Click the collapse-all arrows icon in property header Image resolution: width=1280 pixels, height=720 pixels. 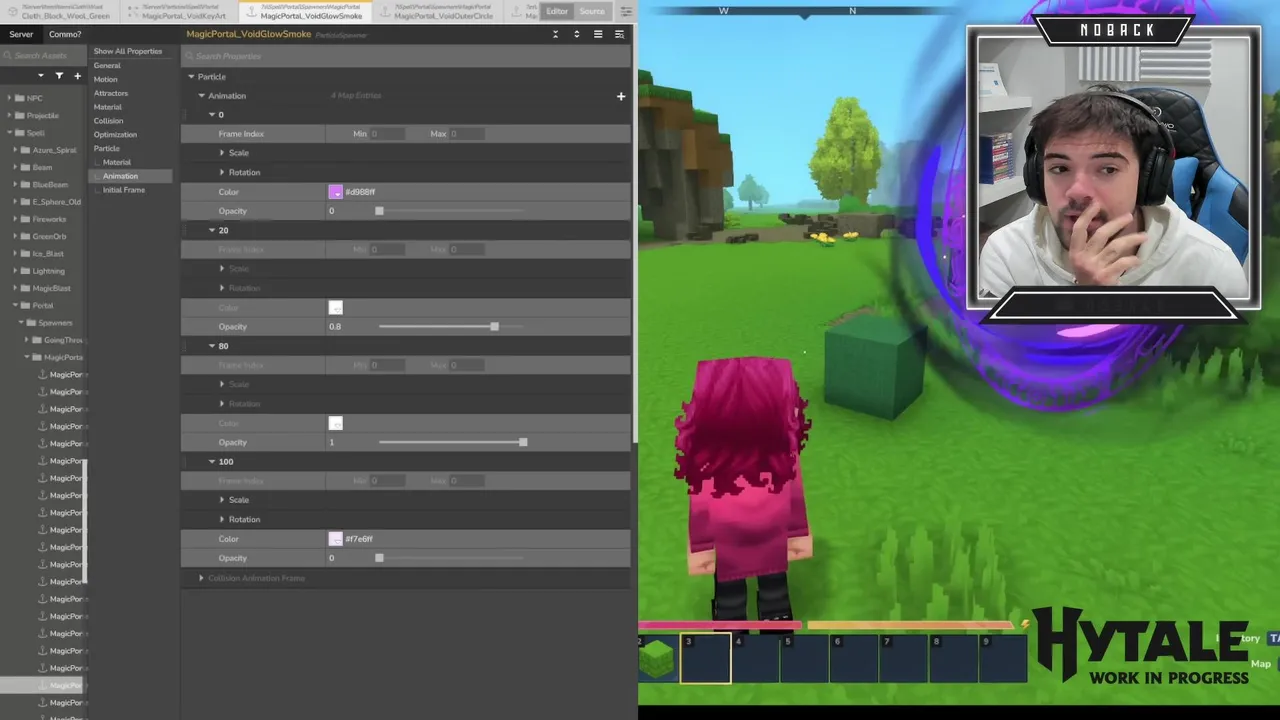click(x=556, y=34)
